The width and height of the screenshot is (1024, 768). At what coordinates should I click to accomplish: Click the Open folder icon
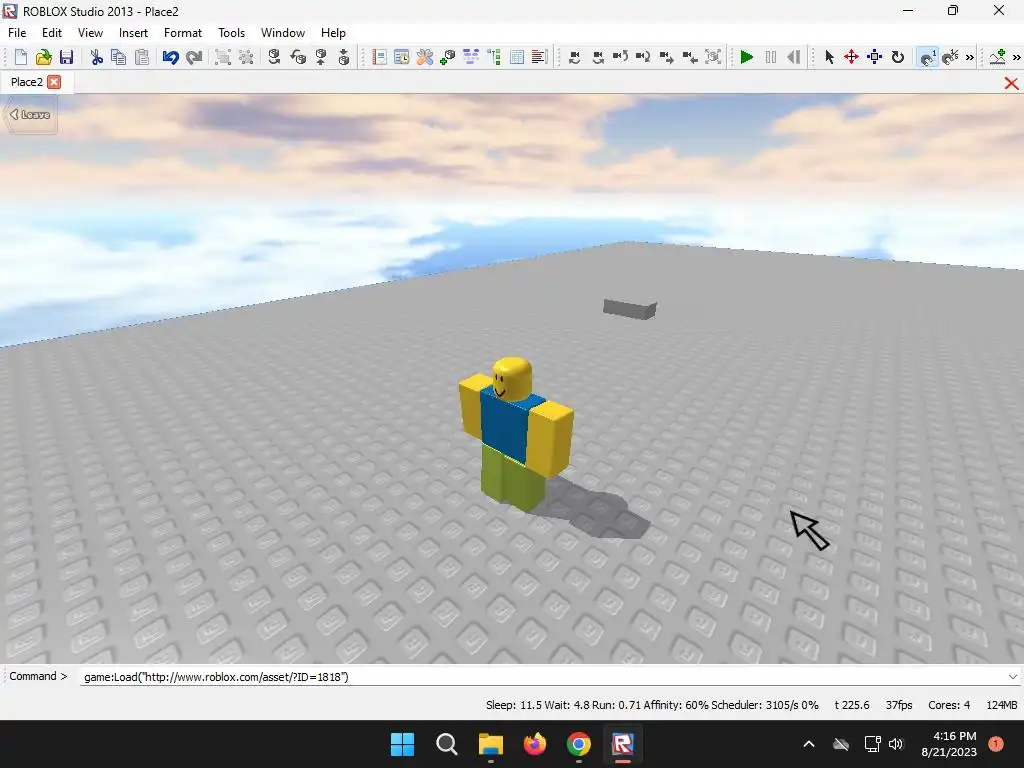pyautogui.click(x=43, y=57)
